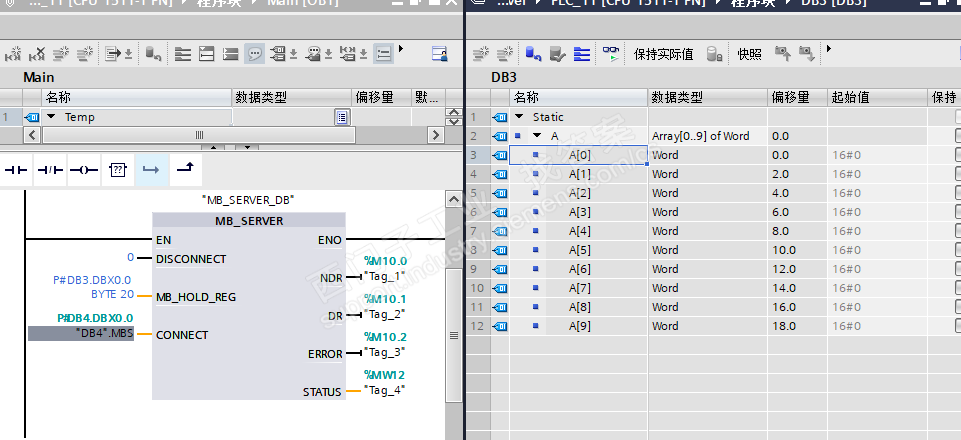
Task: Click the camera with down arrow snapshot icon
Action: 807,54
